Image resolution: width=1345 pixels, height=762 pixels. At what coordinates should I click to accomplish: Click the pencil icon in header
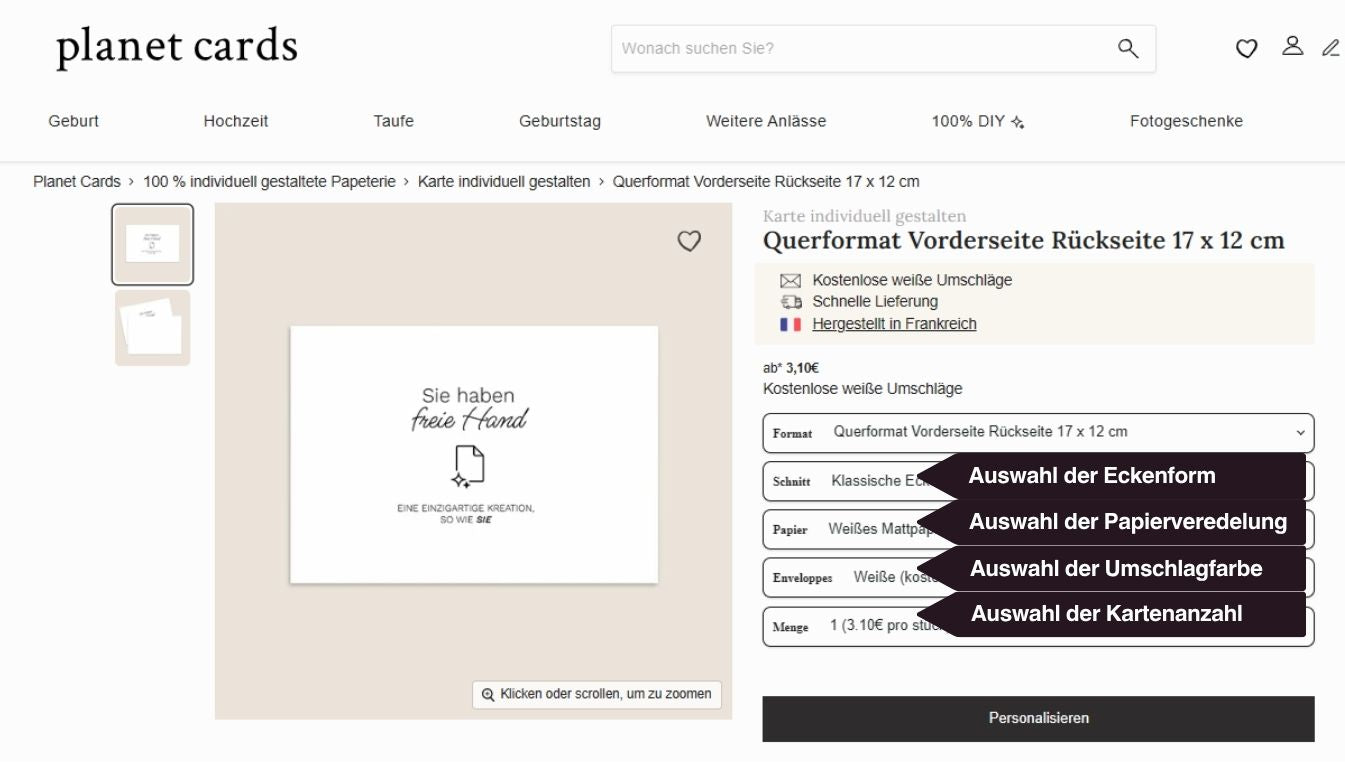tap(1330, 47)
